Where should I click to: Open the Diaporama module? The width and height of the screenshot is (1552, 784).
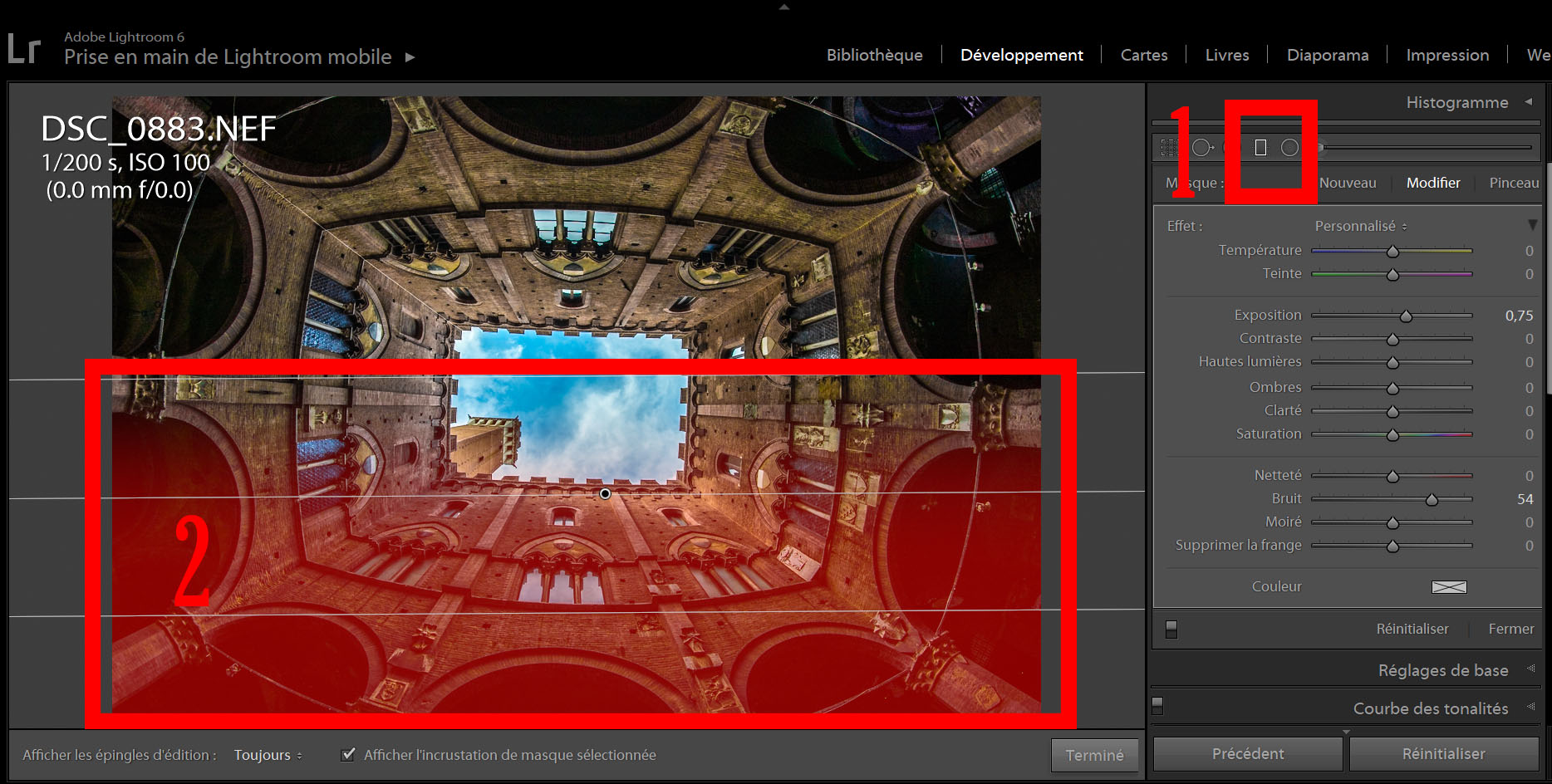(x=1328, y=55)
